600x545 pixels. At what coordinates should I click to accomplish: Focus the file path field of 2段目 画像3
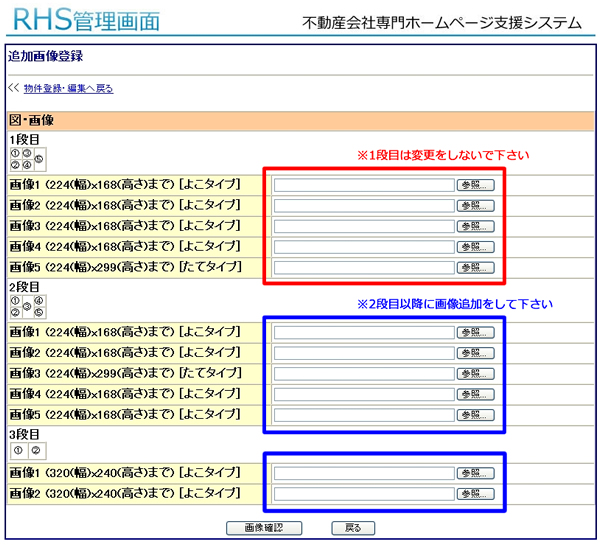tap(364, 374)
